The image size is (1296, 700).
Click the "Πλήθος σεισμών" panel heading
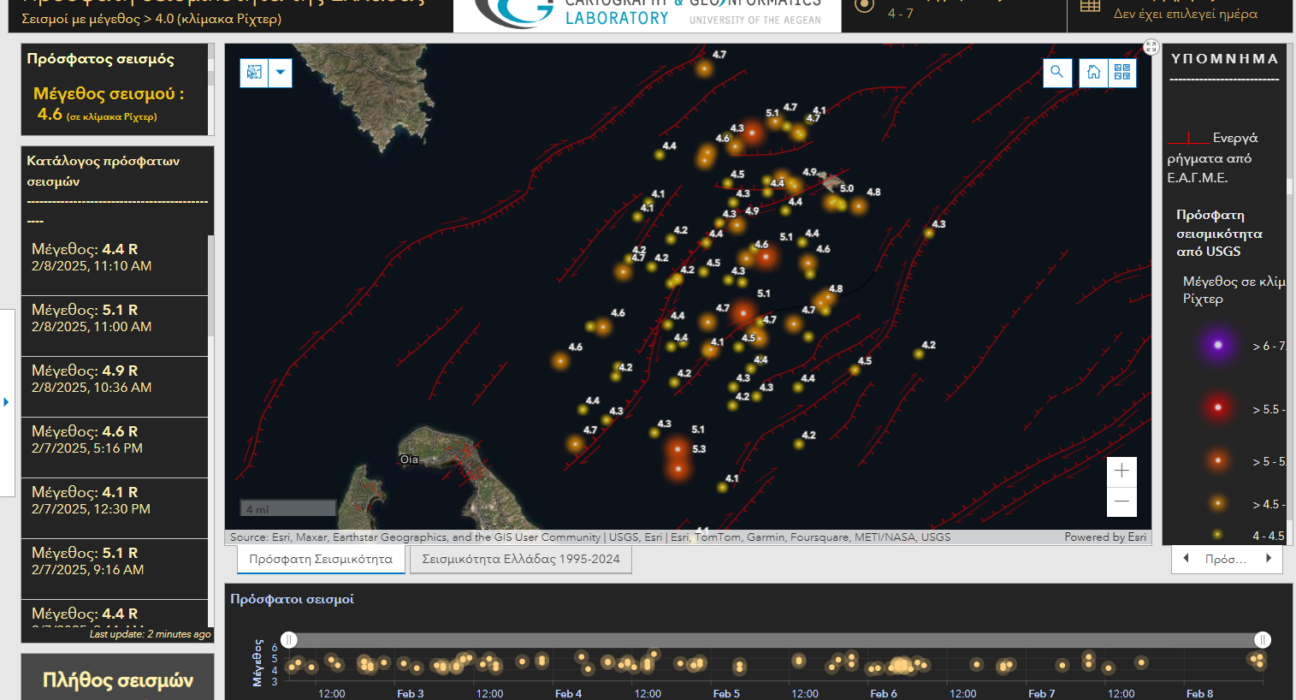click(118, 681)
